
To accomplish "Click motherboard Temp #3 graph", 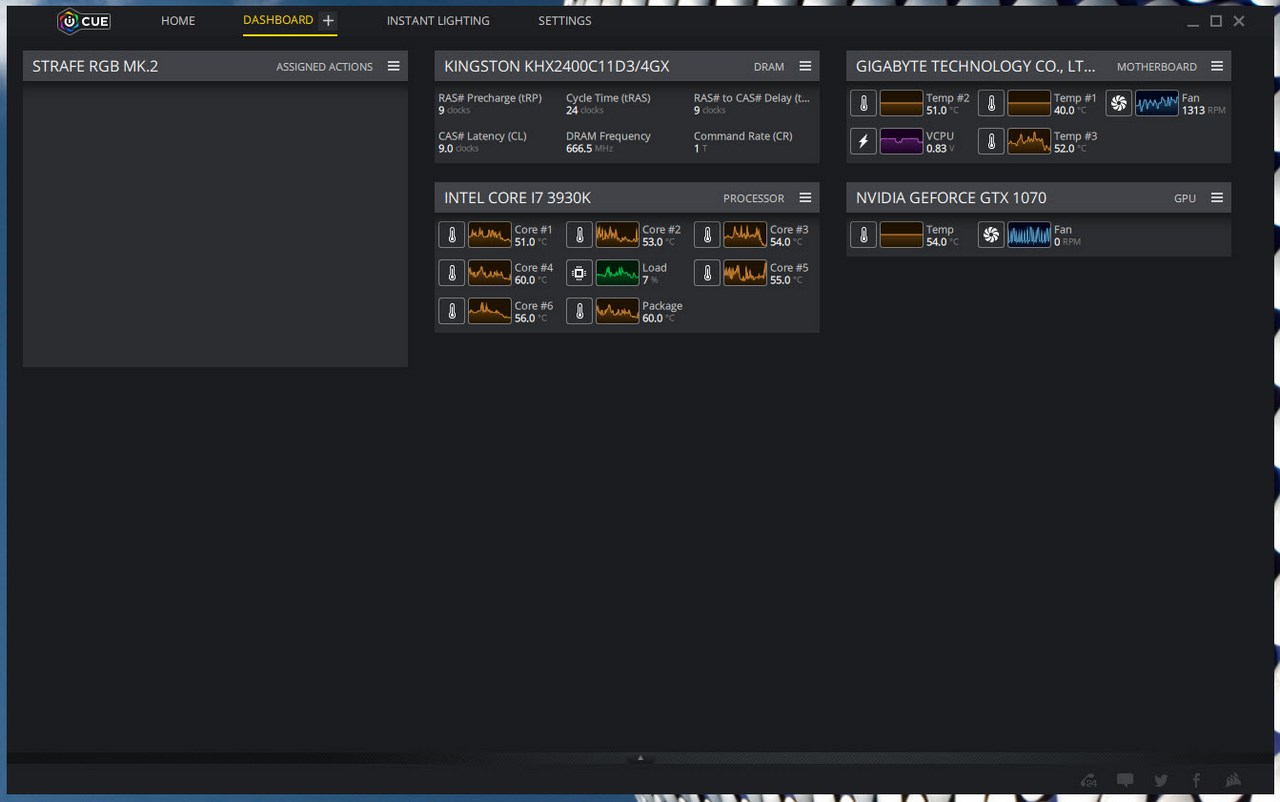I will [1029, 141].
